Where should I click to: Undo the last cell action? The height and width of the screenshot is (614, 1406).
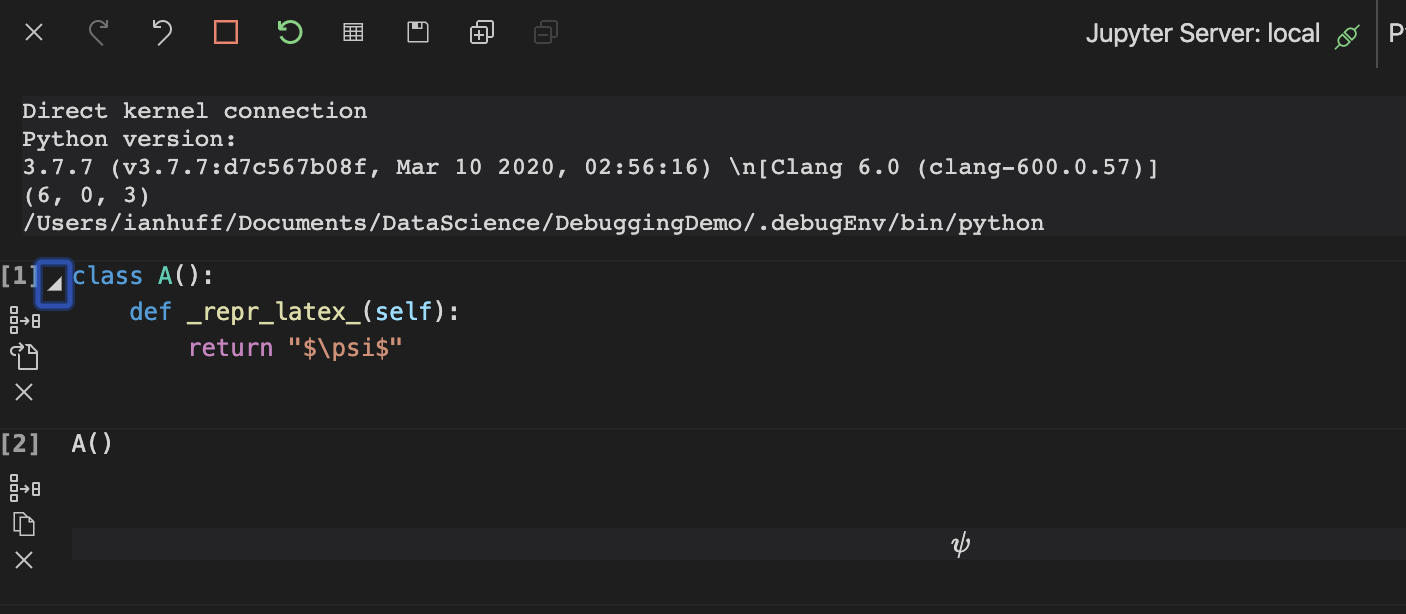[163, 32]
